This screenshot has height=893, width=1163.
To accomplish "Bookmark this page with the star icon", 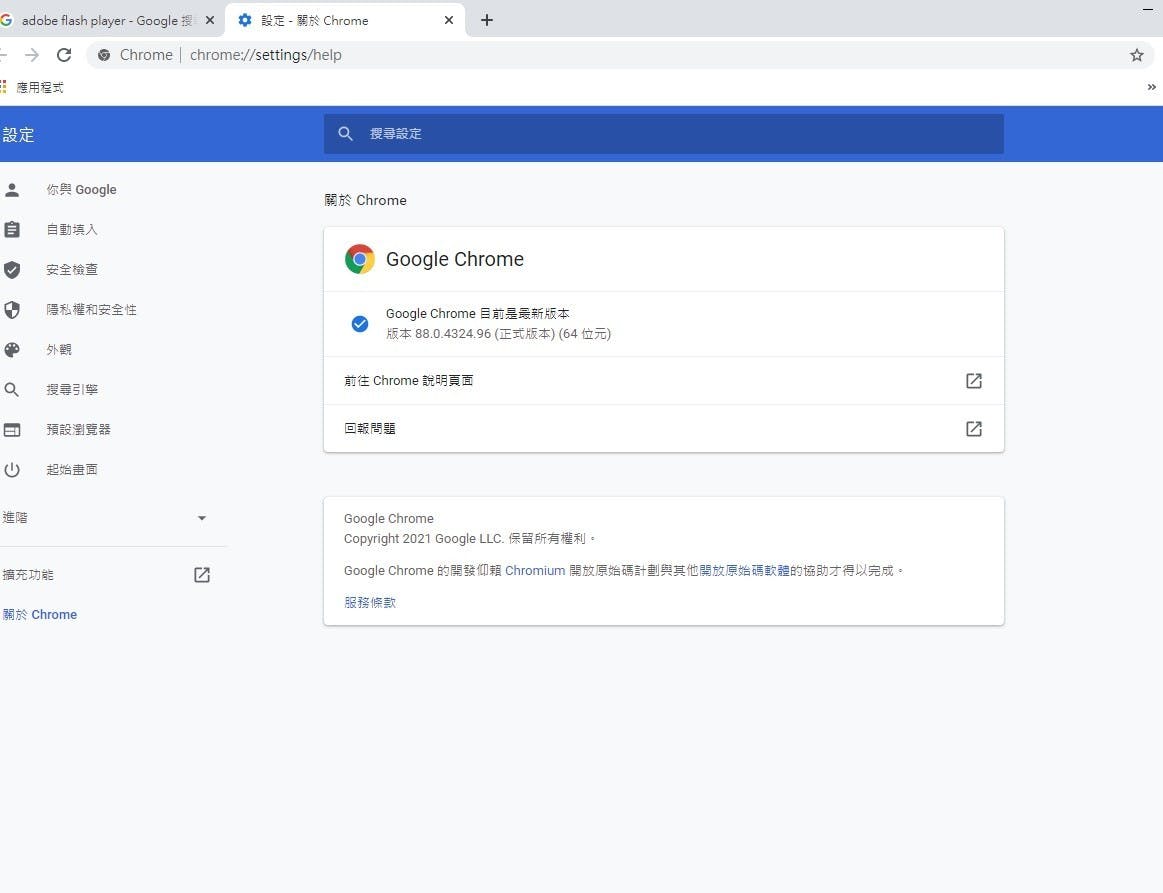I will pyautogui.click(x=1136, y=55).
